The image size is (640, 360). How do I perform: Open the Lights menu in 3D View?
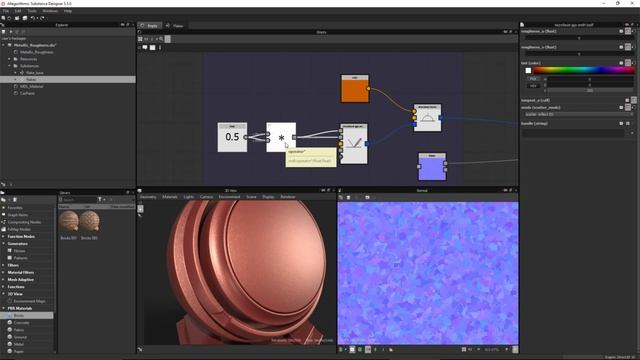tap(189, 197)
